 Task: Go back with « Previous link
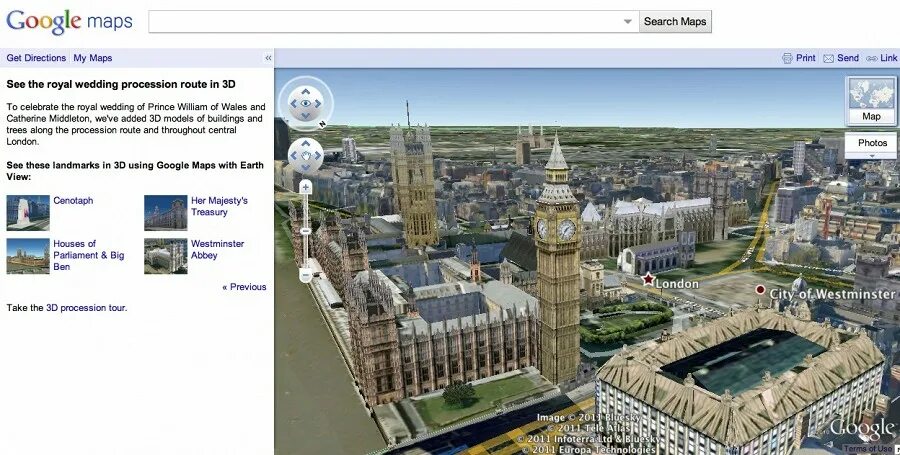(x=244, y=287)
